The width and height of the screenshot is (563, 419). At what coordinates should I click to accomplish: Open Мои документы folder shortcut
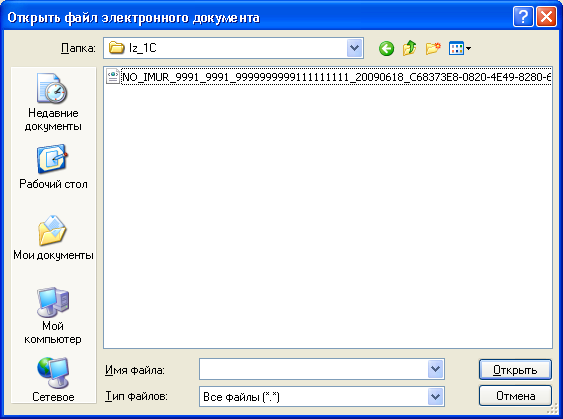53,238
